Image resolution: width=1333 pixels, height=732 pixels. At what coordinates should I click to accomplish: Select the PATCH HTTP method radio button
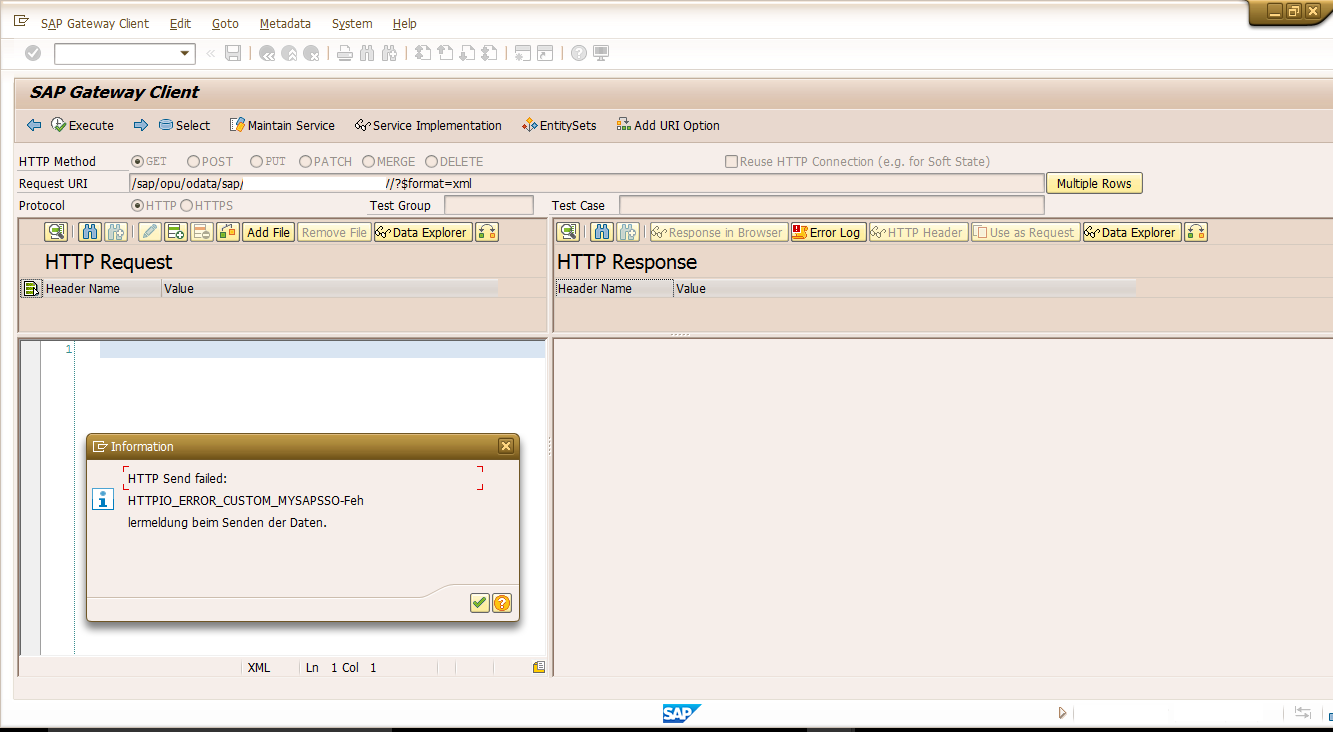(x=305, y=161)
